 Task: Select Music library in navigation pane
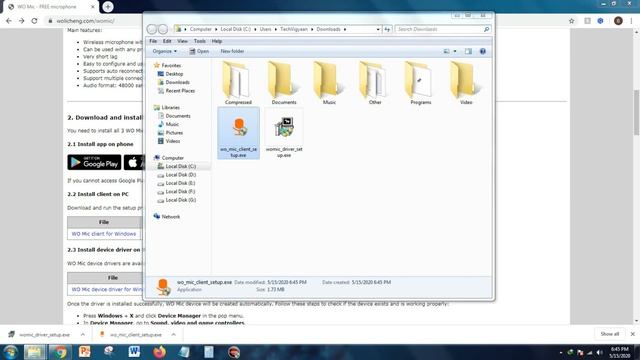tap(168, 124)
